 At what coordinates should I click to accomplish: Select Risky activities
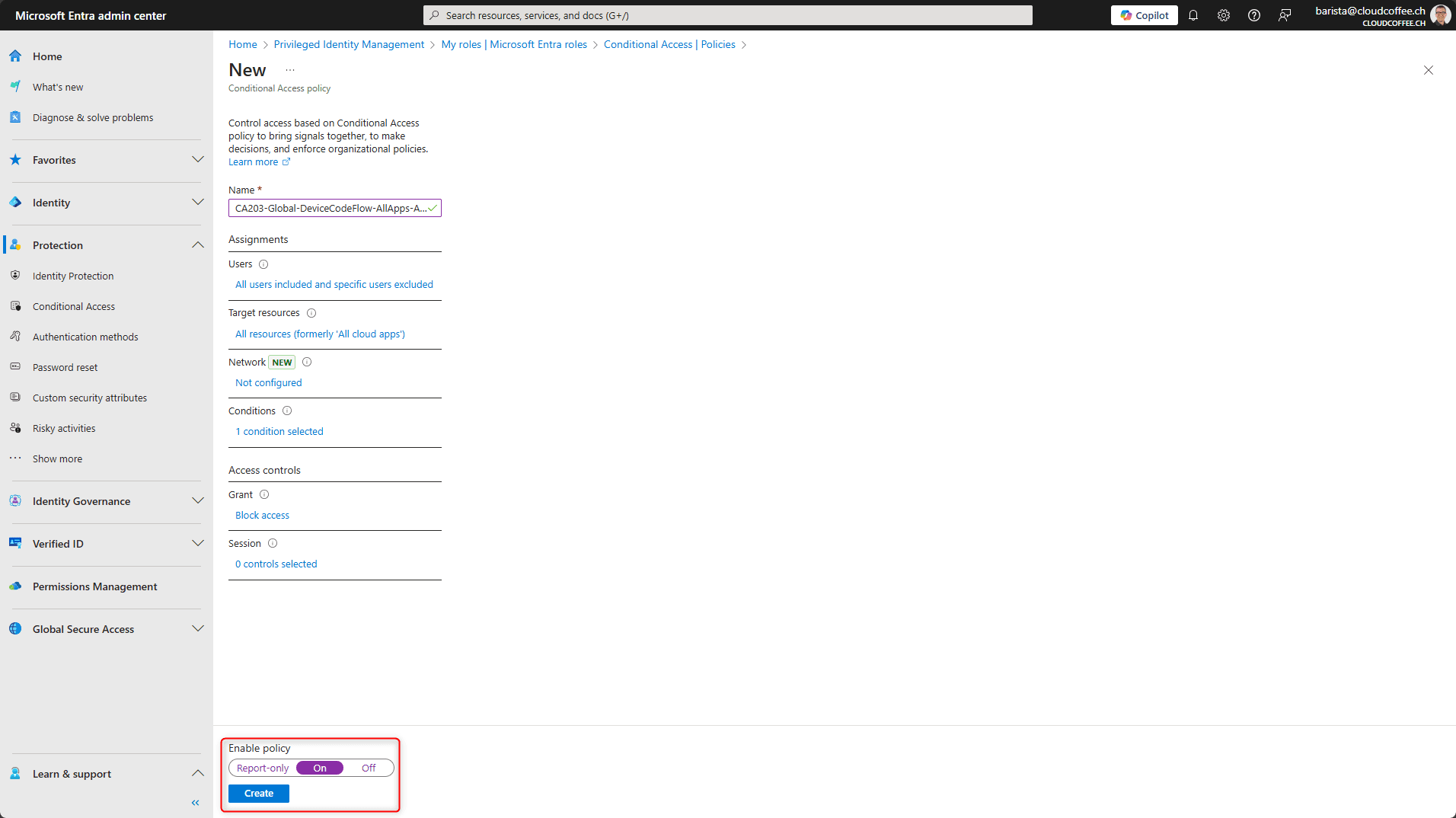(64, 428)
